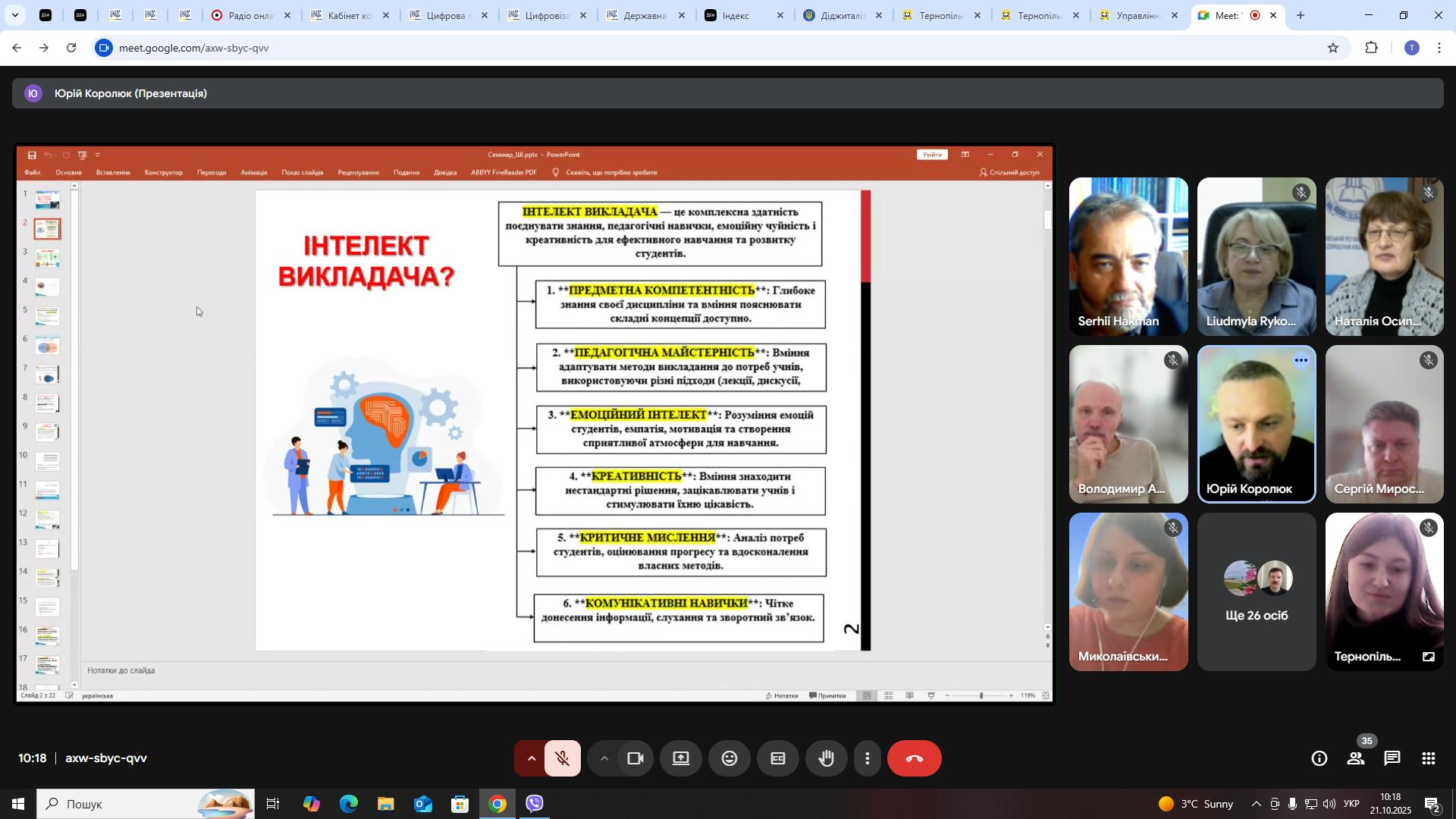Leave the call with red button
The height and width of the screenshot is (819, 1456).
point(915,759)
